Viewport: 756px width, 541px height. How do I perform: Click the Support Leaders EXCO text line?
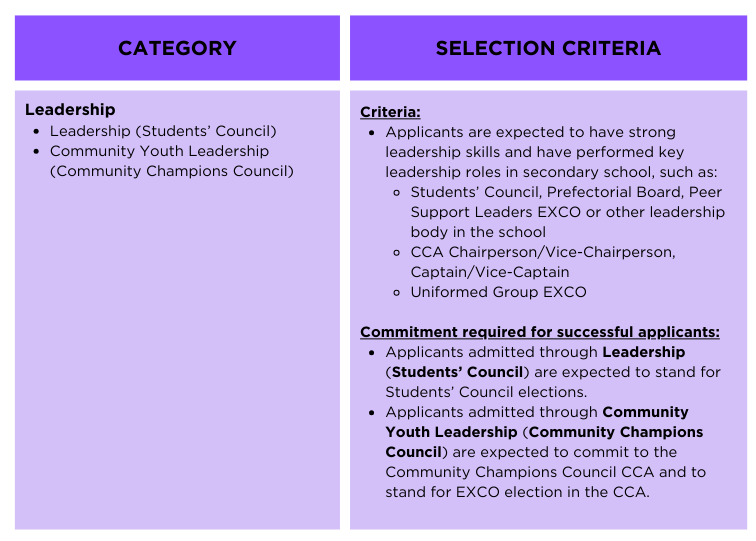click(567, 212)
